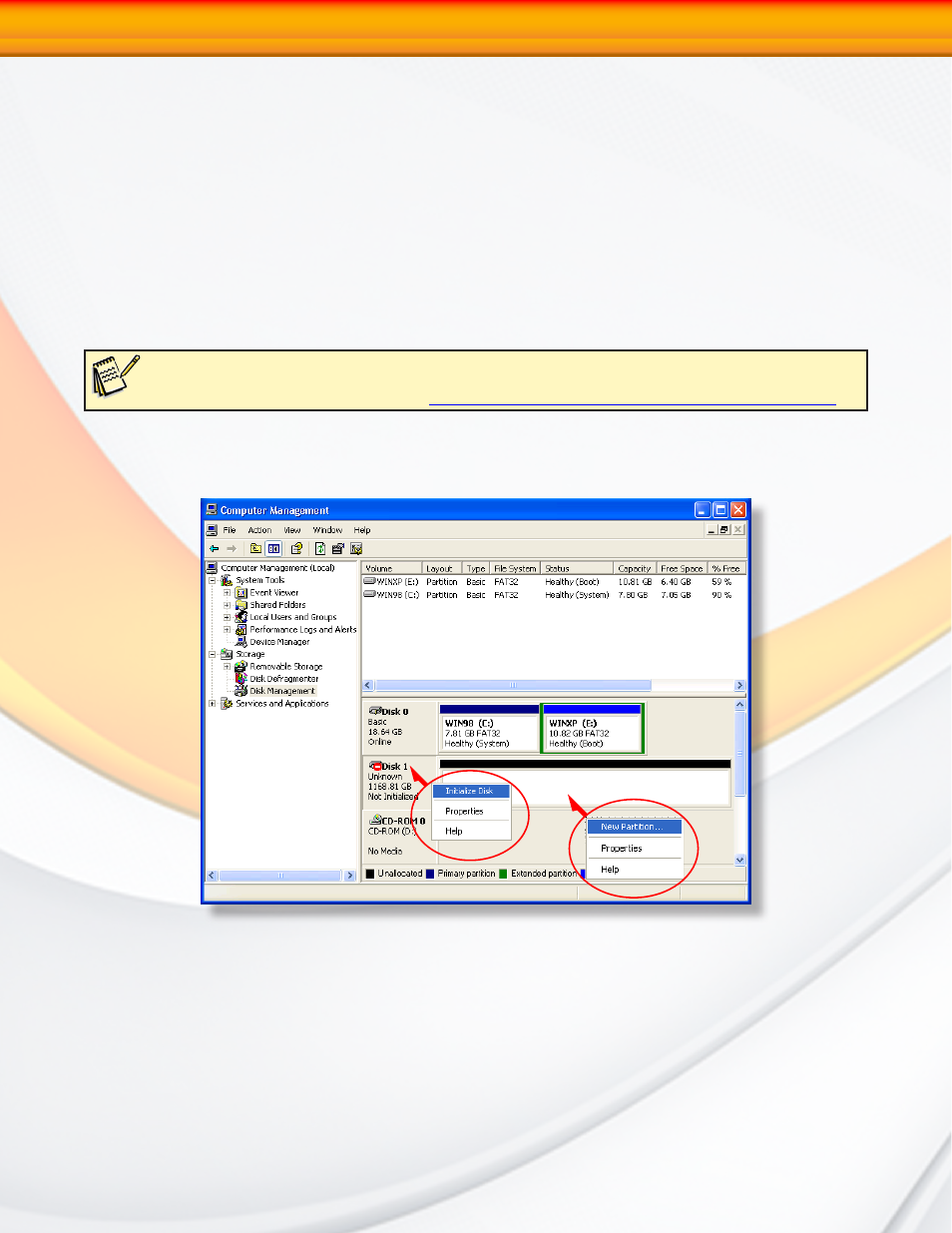Open the View menu
Image resolution: width=952 pixels, height=1233 pixels.
click(292, 530)
